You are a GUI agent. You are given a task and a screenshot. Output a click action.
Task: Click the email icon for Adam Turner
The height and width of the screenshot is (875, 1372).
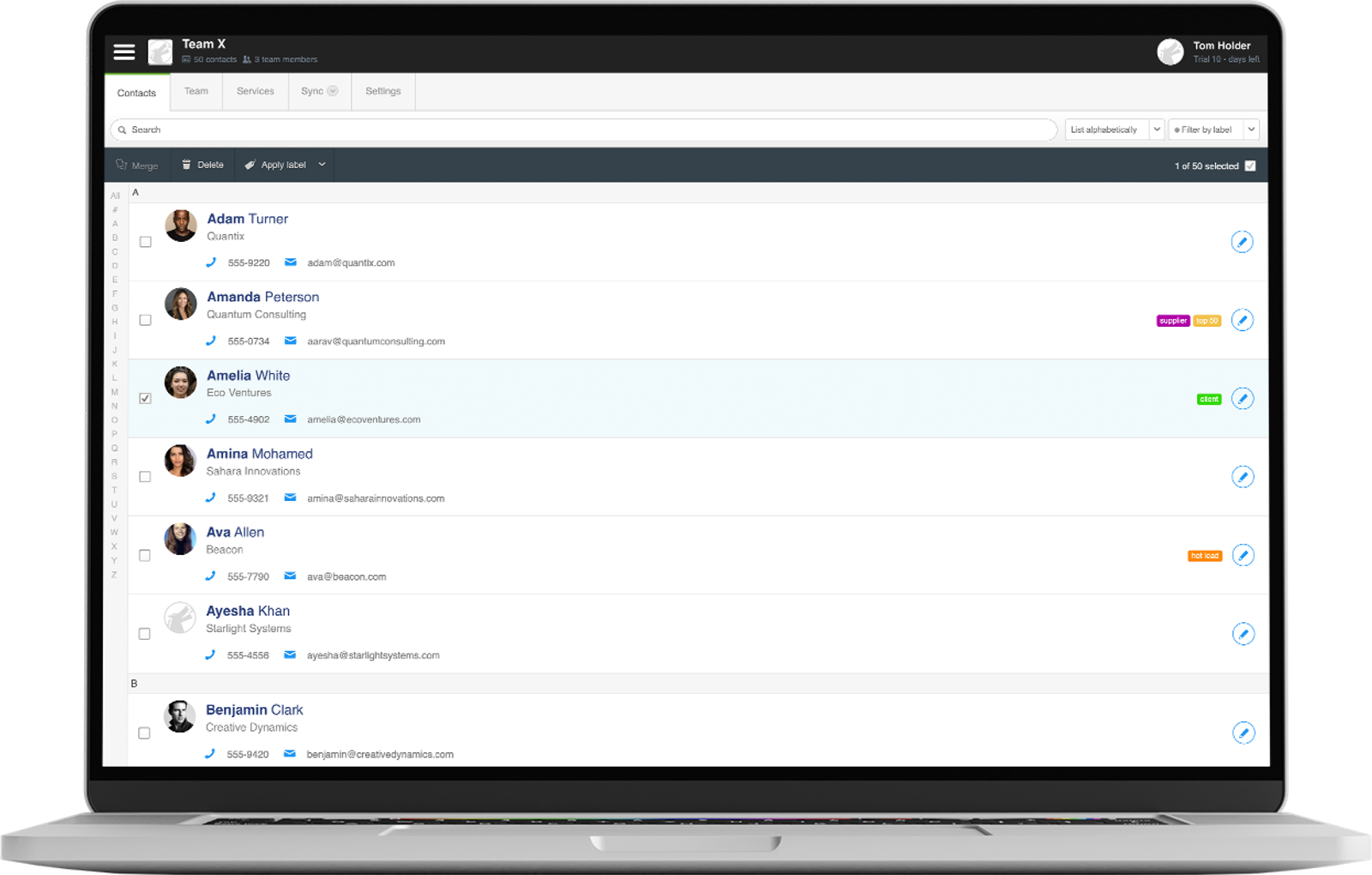pyautogui.click(x=291, y=262)
